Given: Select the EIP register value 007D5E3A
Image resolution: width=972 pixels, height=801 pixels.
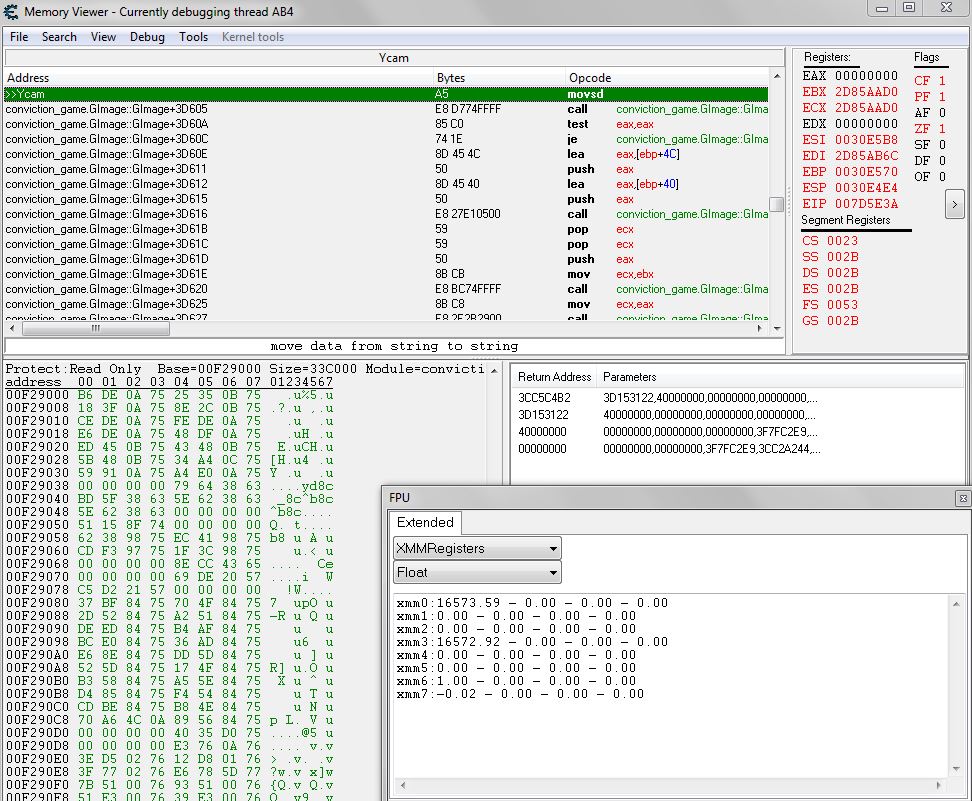Looking at the screenshot, I should 866,203.
